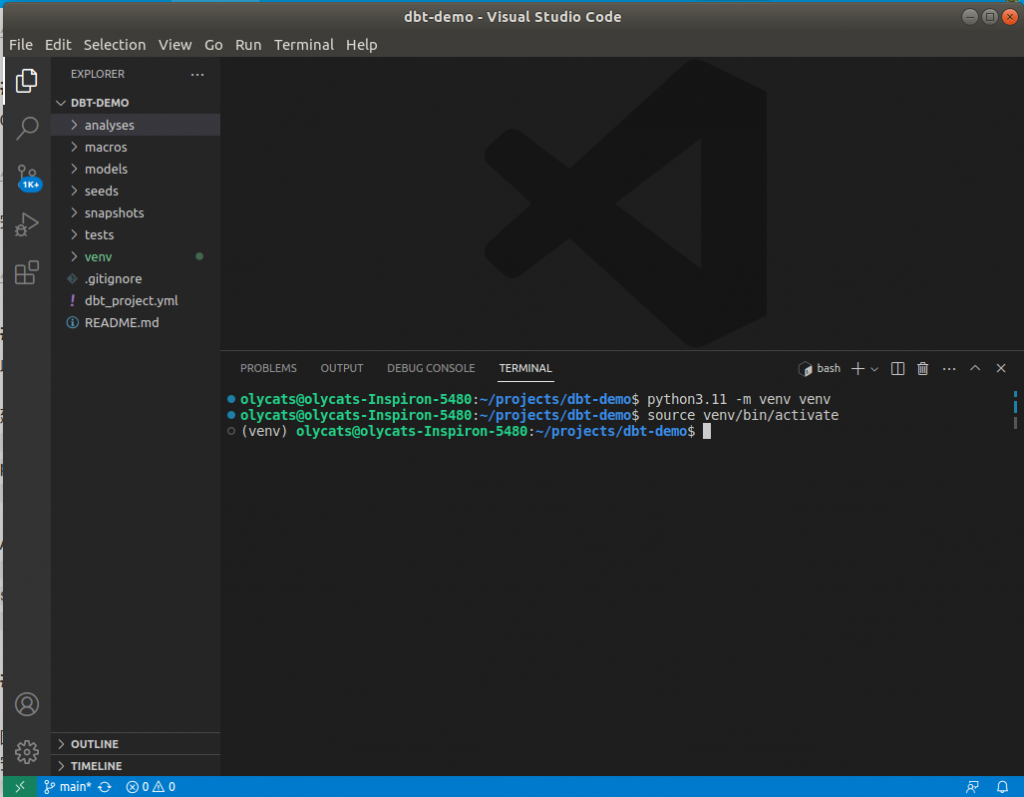Screen dimensions: 1024x797
Task: Click the new terminal plus icon
Action: [857, 368]
